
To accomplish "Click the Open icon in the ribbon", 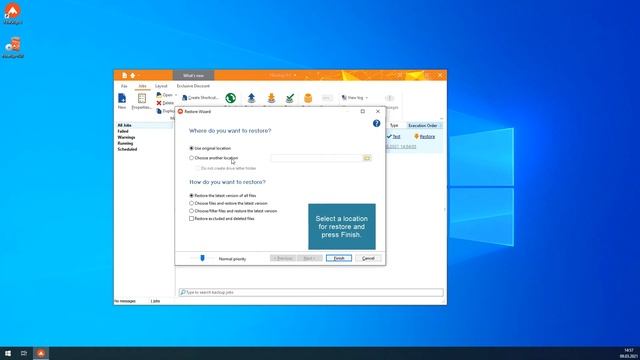I will [x=159, y=95].
